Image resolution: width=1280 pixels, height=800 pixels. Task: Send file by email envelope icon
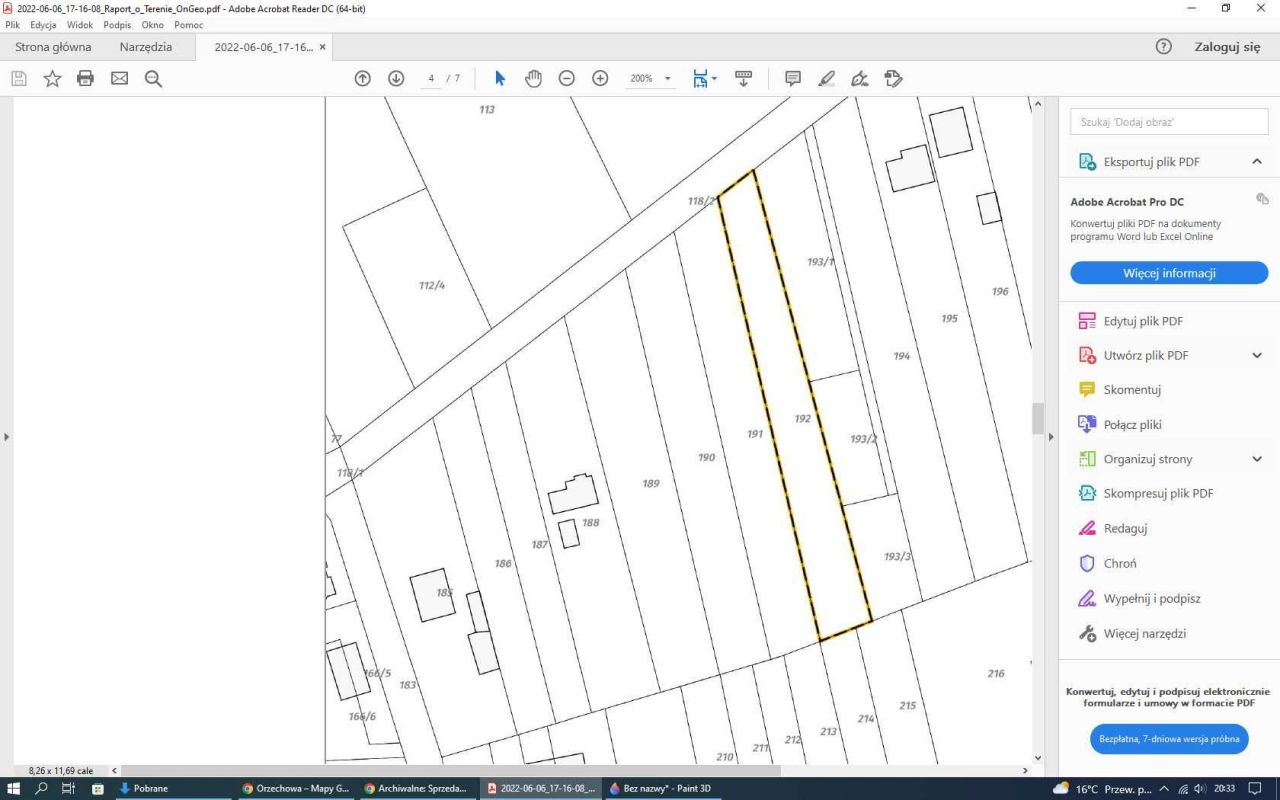[x=119, y=78]
